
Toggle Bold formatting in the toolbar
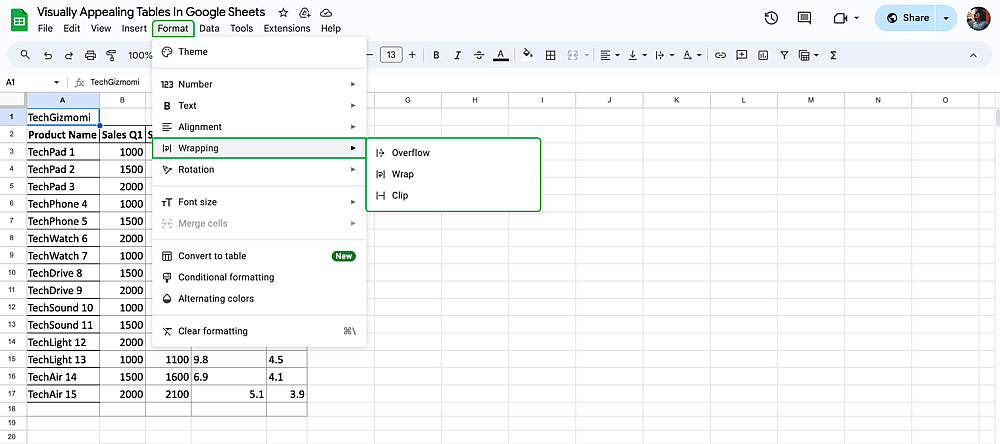pyautogui.click(x=436, y=56)
